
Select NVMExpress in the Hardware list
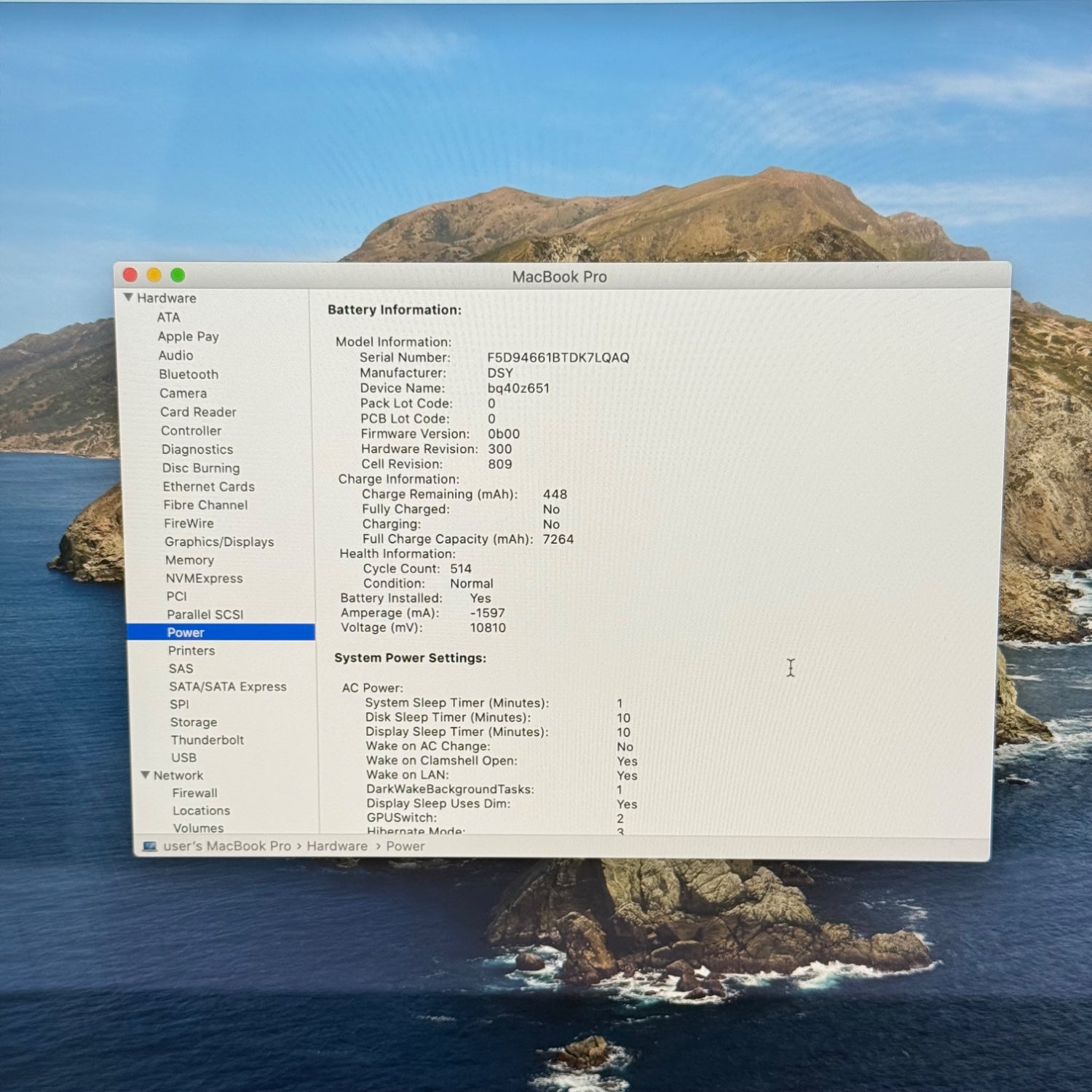click(x=204, y=578)
